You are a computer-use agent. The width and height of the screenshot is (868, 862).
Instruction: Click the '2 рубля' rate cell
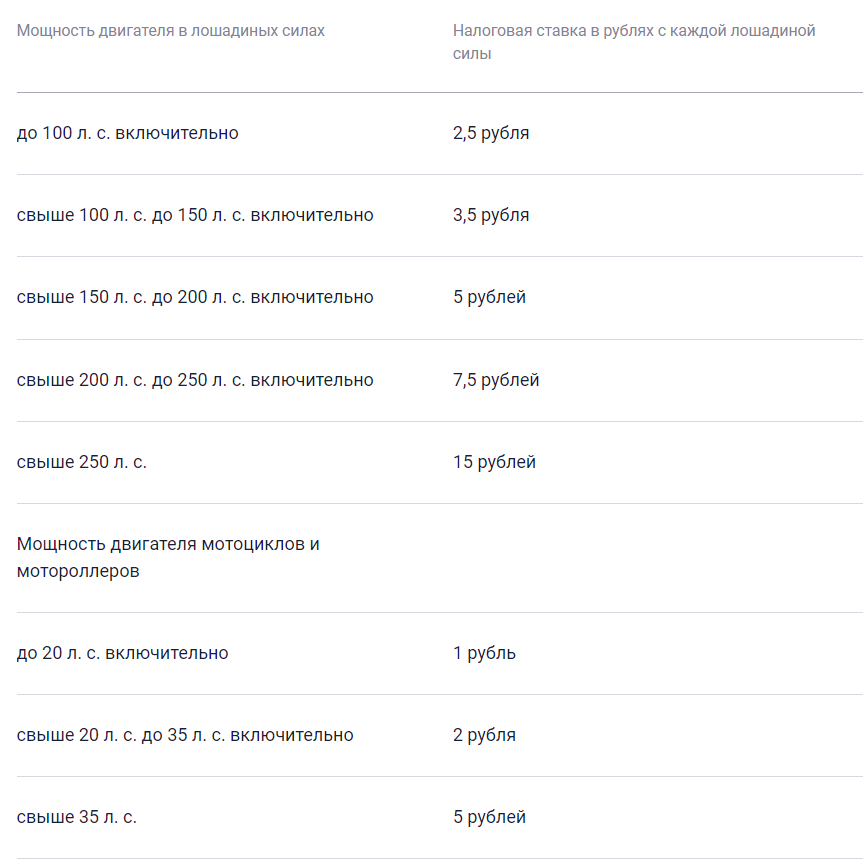(x=484, y=735)
